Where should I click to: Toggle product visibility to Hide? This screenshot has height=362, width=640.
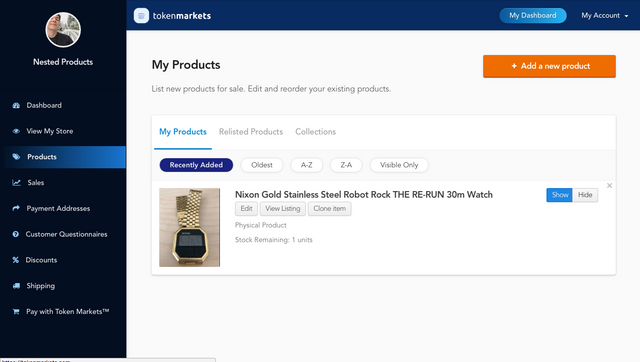pos(585,195)
